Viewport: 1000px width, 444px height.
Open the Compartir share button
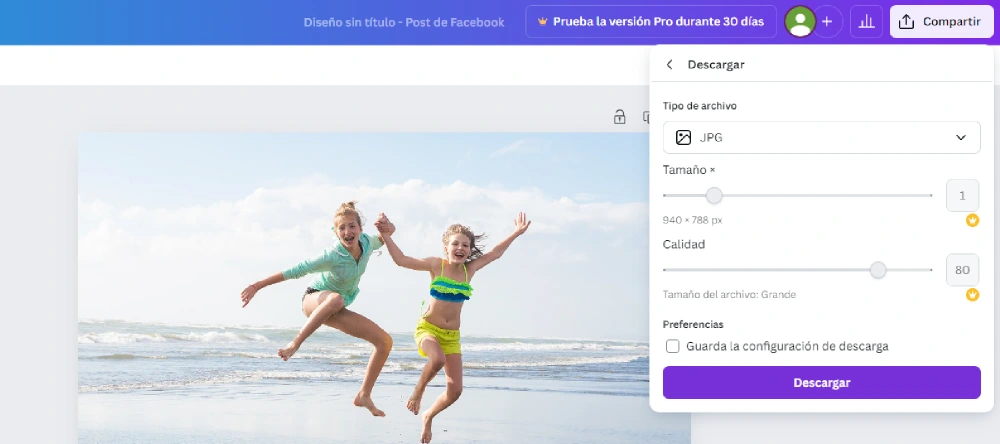pyautogui.click(x=942, y=22)
